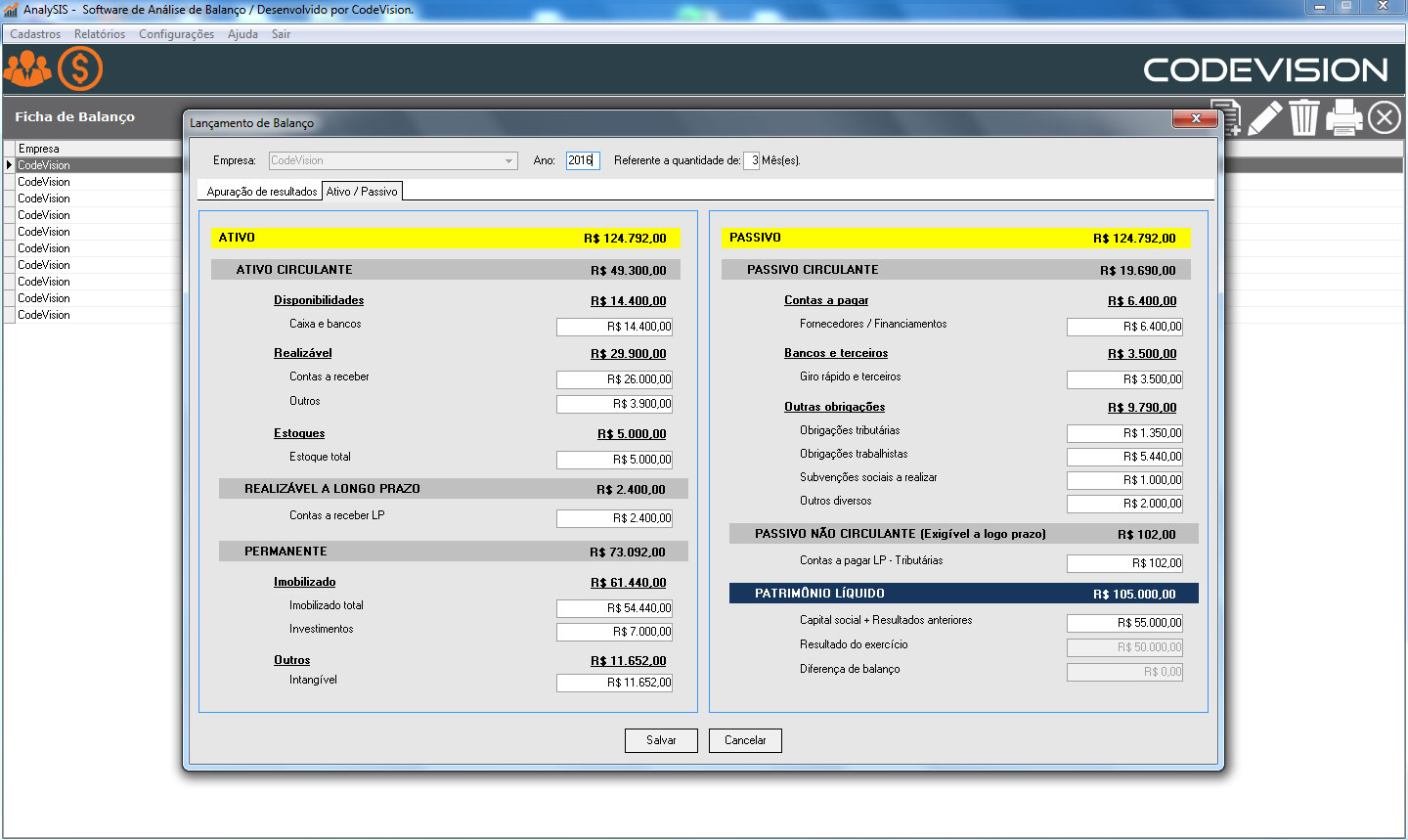This screenshot has width=1408, height=840.
Task: Click the Ano input field
Action: click(582, 160)
